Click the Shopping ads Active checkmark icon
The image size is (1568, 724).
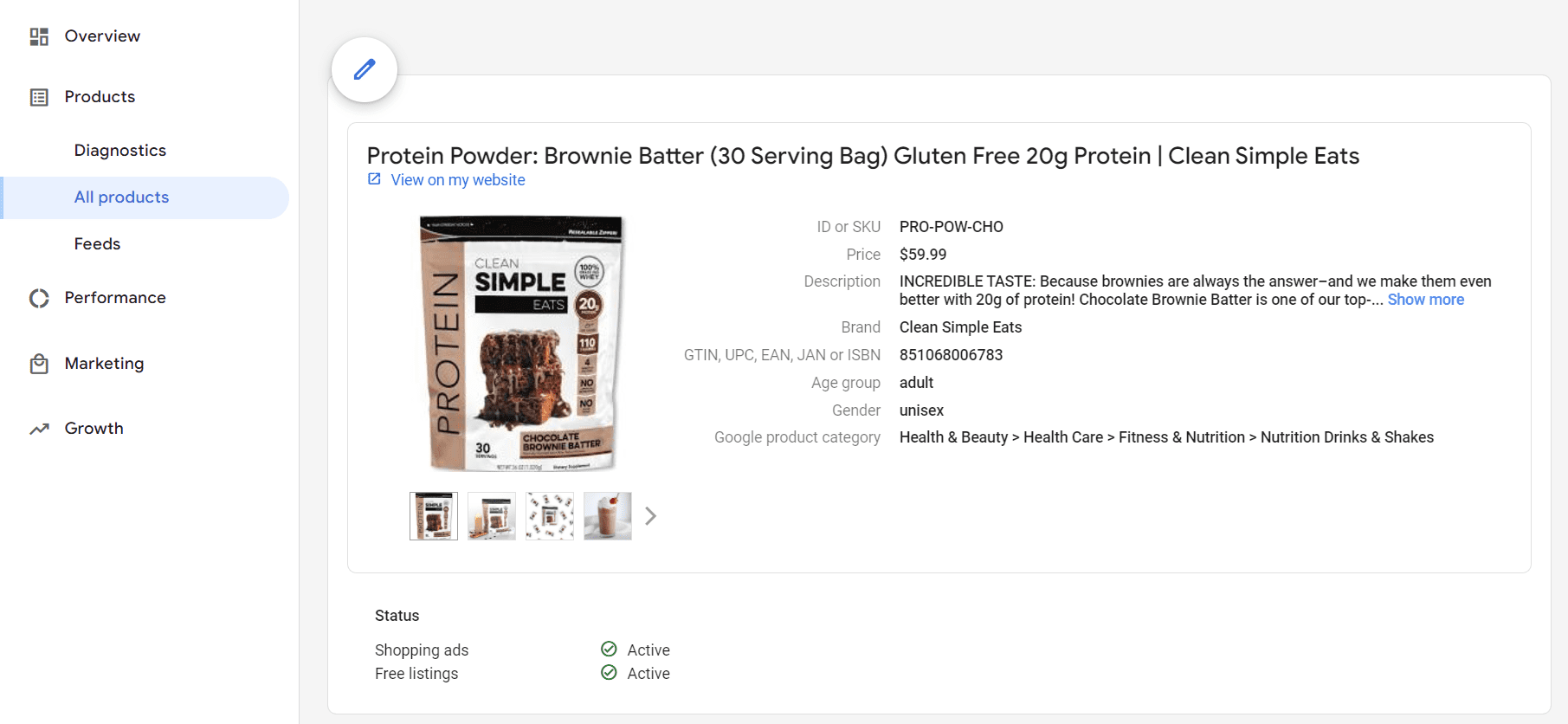609,650
